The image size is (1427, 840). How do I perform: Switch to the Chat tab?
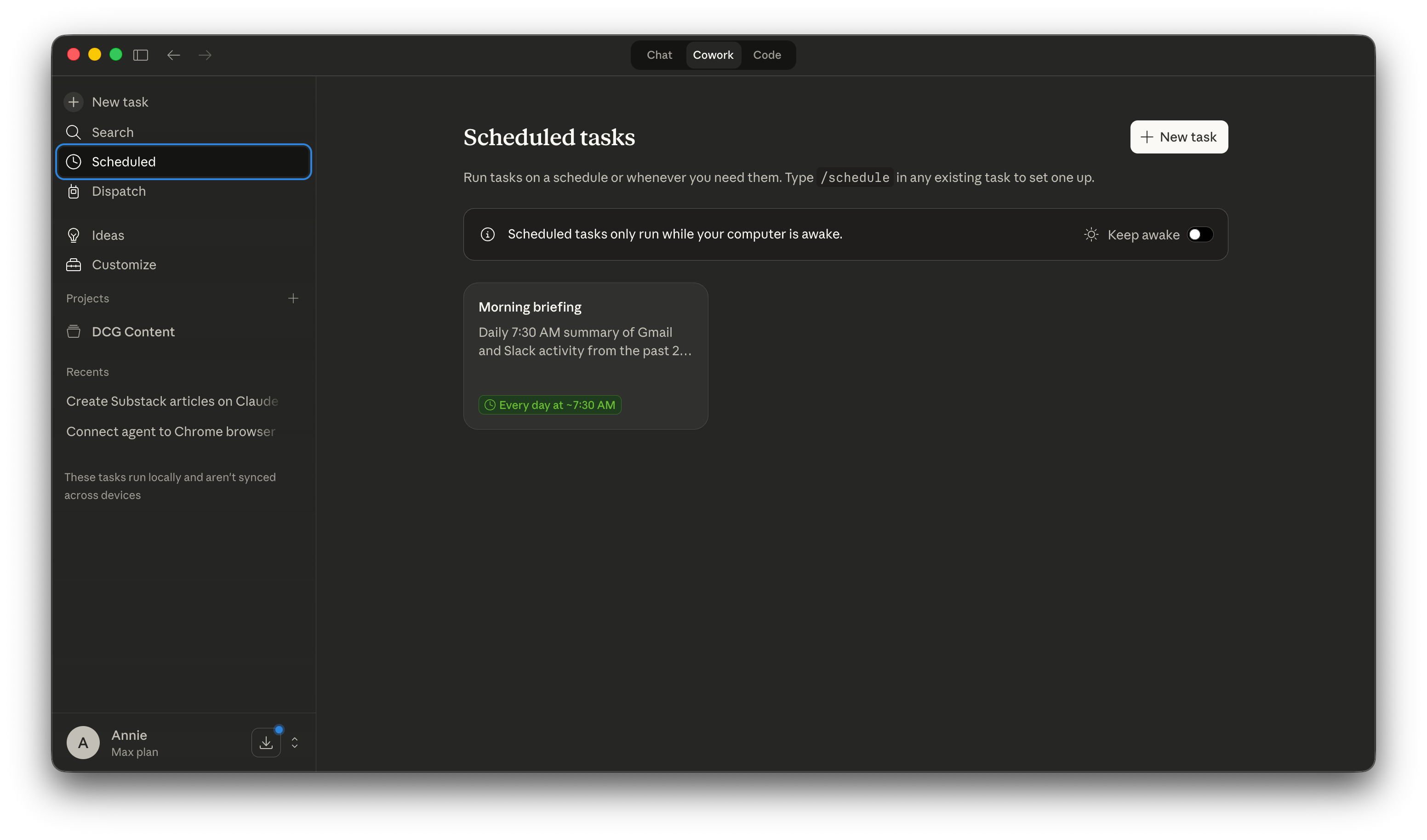click(659, 55)
